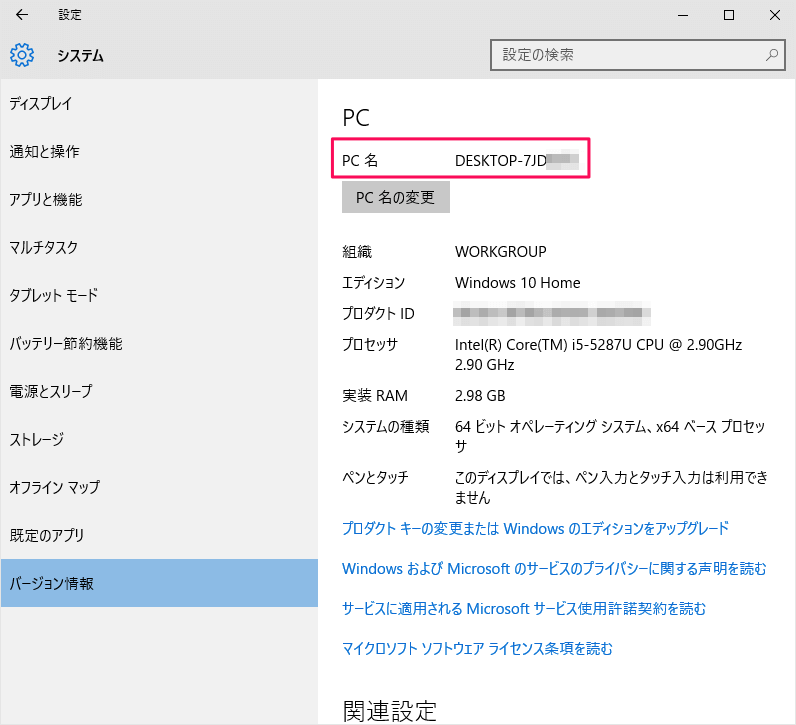Open the ストレージ settings page
Viewport: 796px width, 725px height.
point(37,440)
